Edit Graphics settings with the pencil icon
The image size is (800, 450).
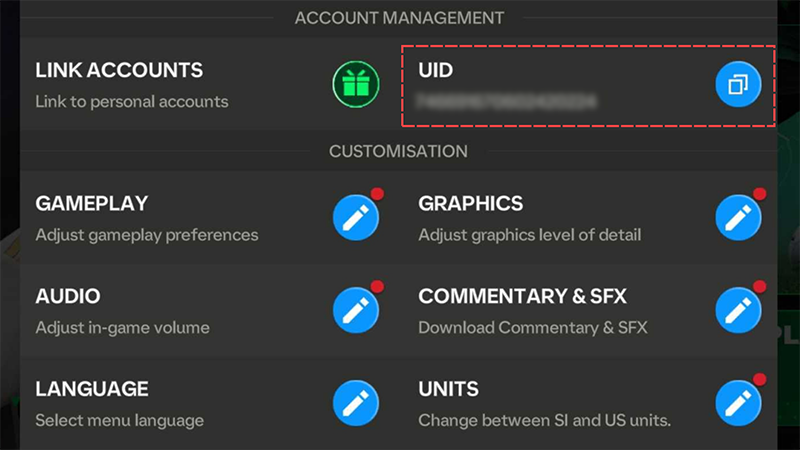pos(738,217)
